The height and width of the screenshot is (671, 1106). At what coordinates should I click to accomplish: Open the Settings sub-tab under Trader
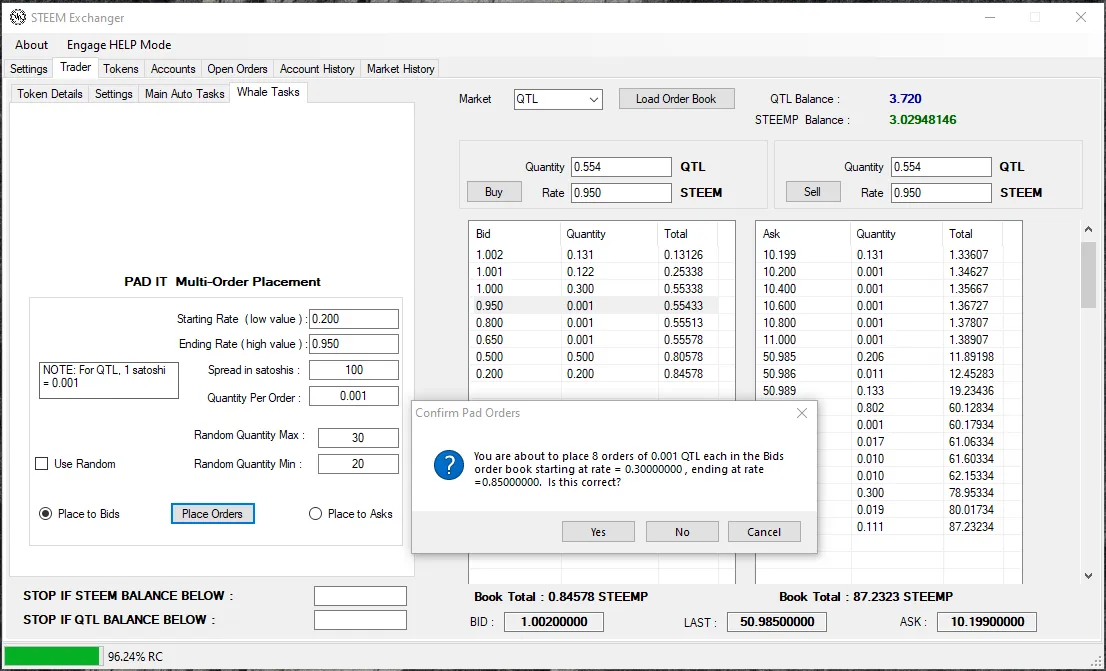point(114,94)
